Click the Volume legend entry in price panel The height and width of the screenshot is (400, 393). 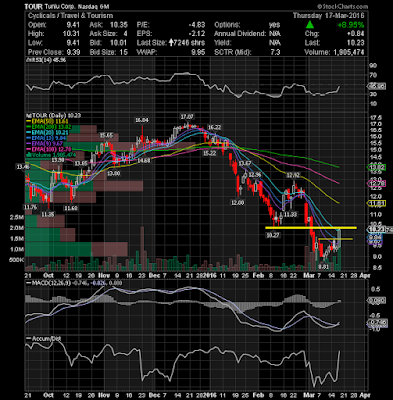(x=51, y=155)
